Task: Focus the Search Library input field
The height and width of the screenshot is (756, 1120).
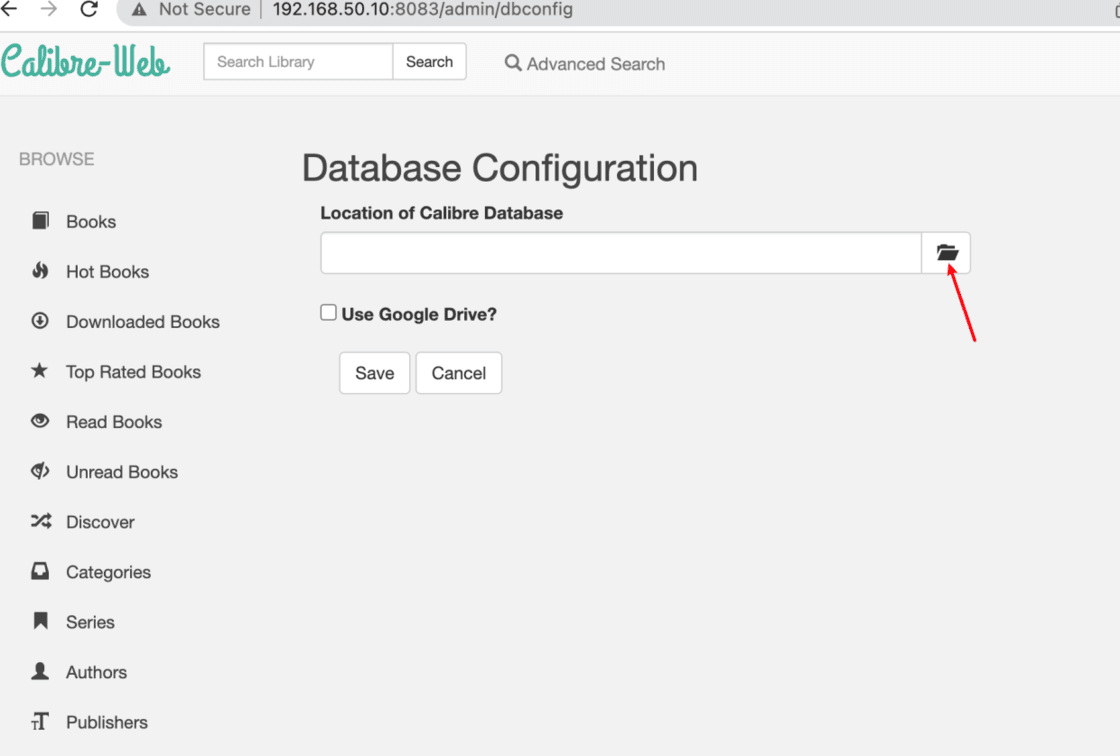Action: click(x=298, y=62)
